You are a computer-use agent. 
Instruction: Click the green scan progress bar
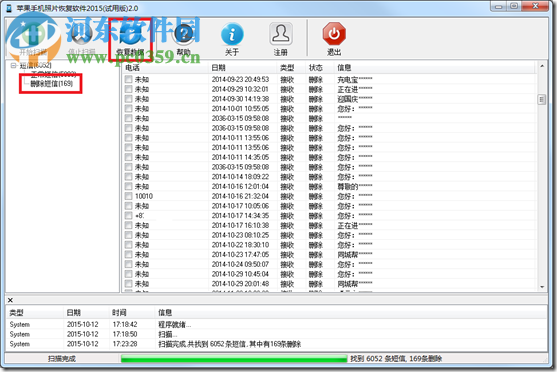234,358
